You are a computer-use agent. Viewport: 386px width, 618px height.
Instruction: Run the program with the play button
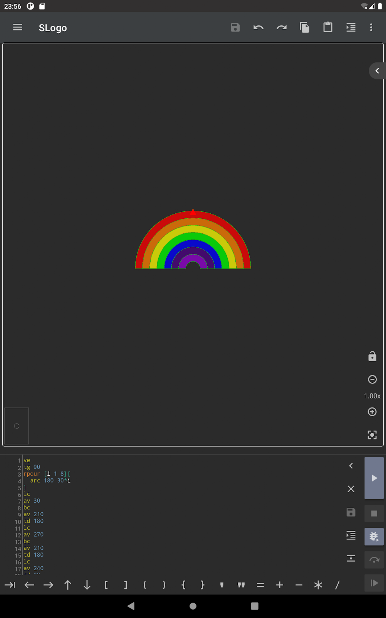(374, 478)
